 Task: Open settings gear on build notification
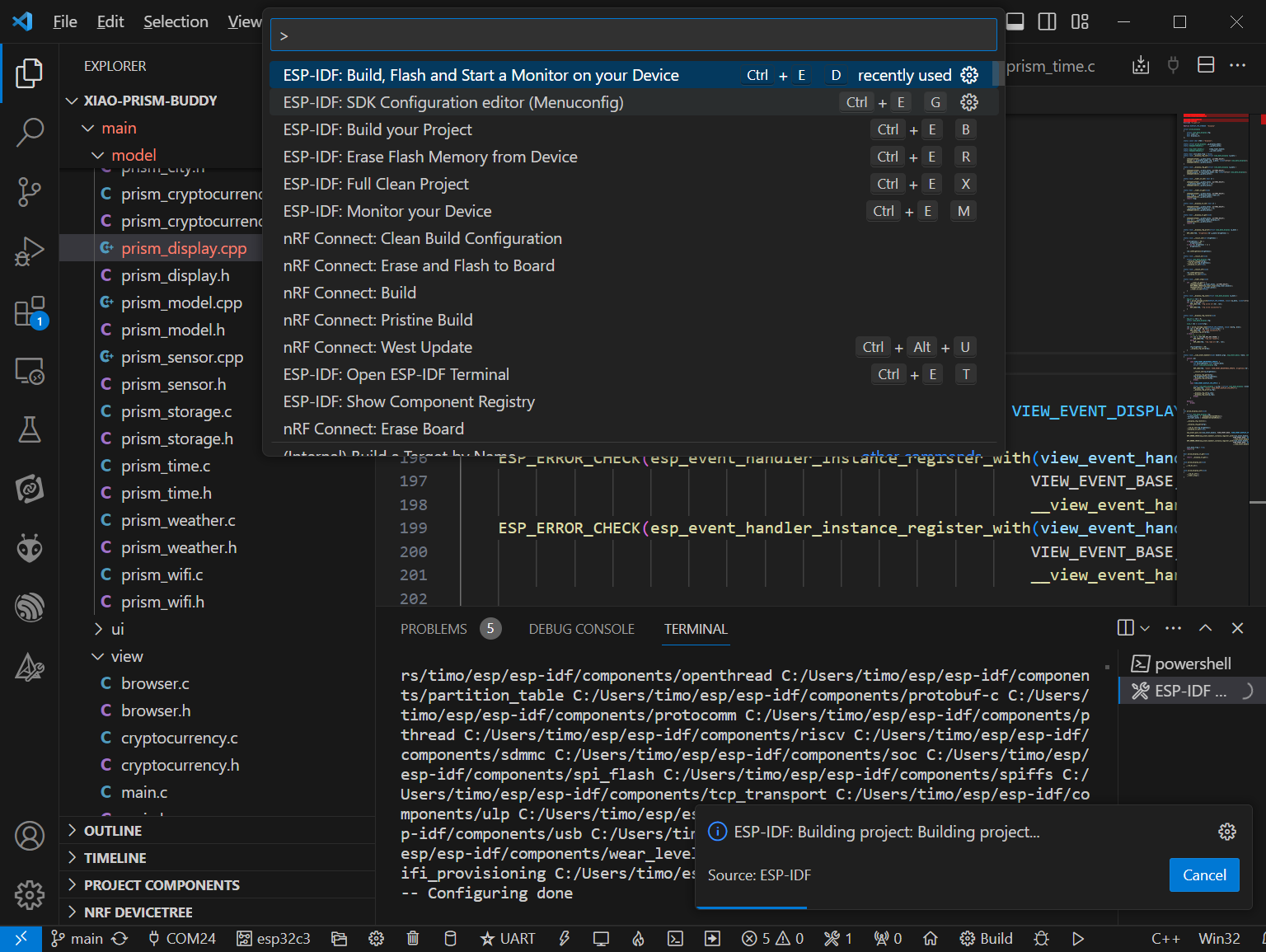point(1227,832)
